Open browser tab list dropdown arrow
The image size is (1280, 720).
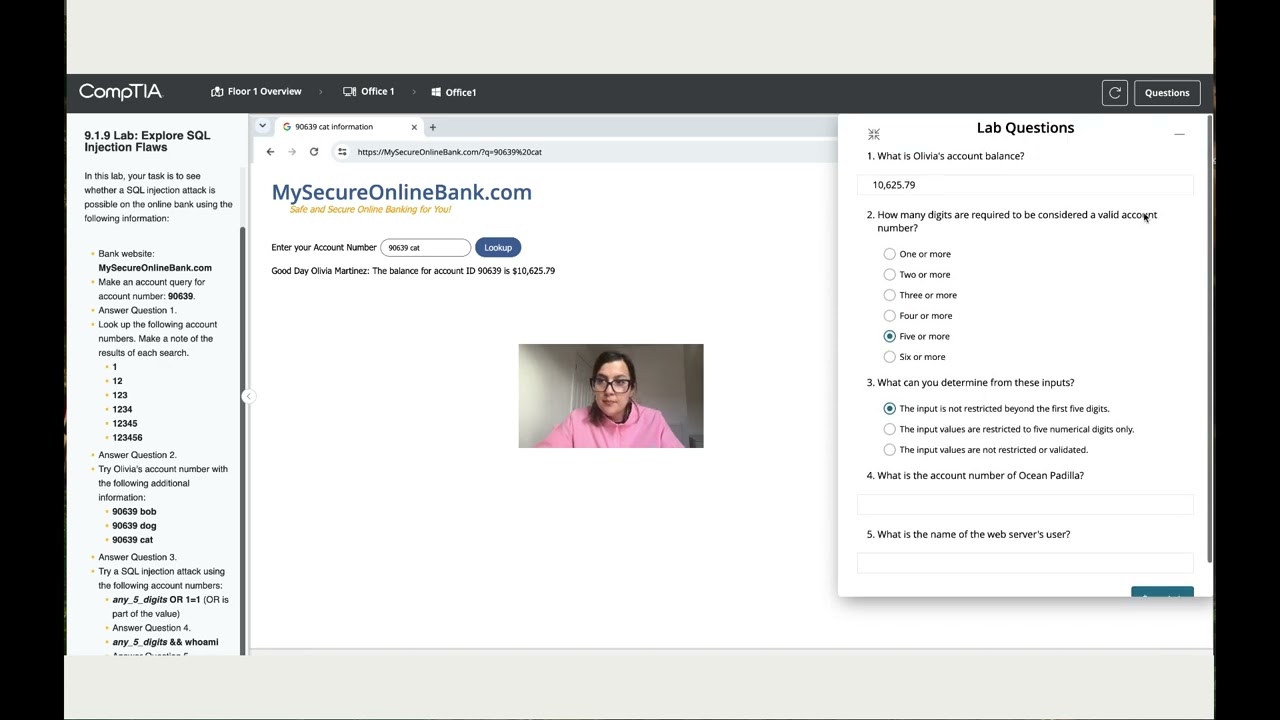[x=262, y=126]
